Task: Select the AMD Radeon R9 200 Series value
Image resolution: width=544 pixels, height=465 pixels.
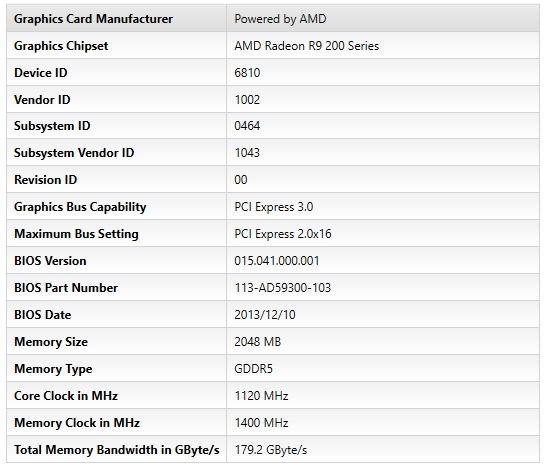Action: pyautogui.click(x=307, y=46)
